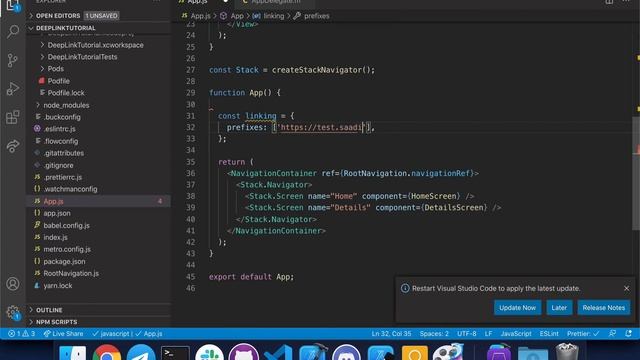Click the Ln 32, Col 35 status item
Image resolution: width=640 pixels, height=360 pixels.
click(391, 333)
